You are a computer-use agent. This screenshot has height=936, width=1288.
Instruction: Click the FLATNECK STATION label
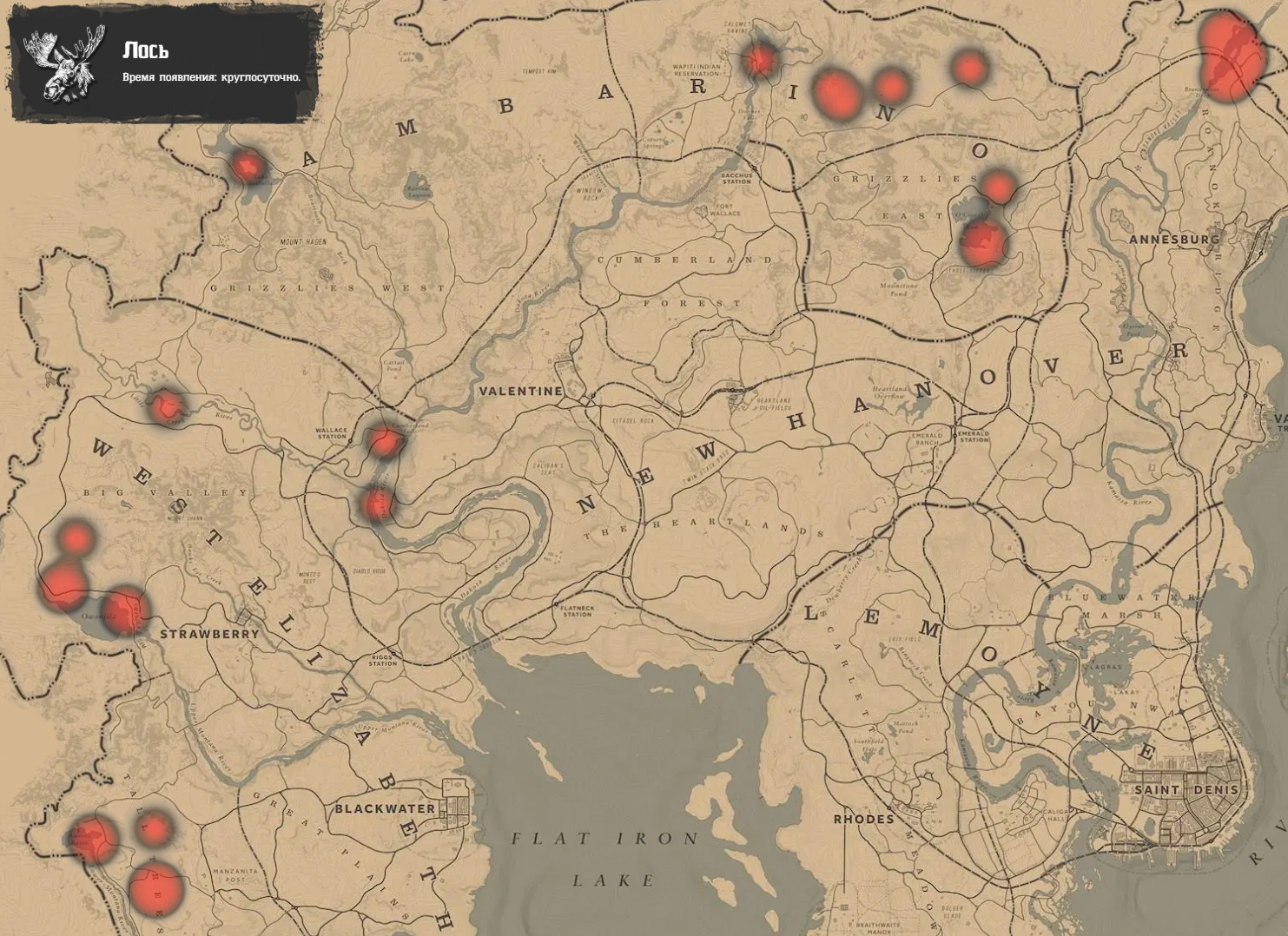[578, 611]
